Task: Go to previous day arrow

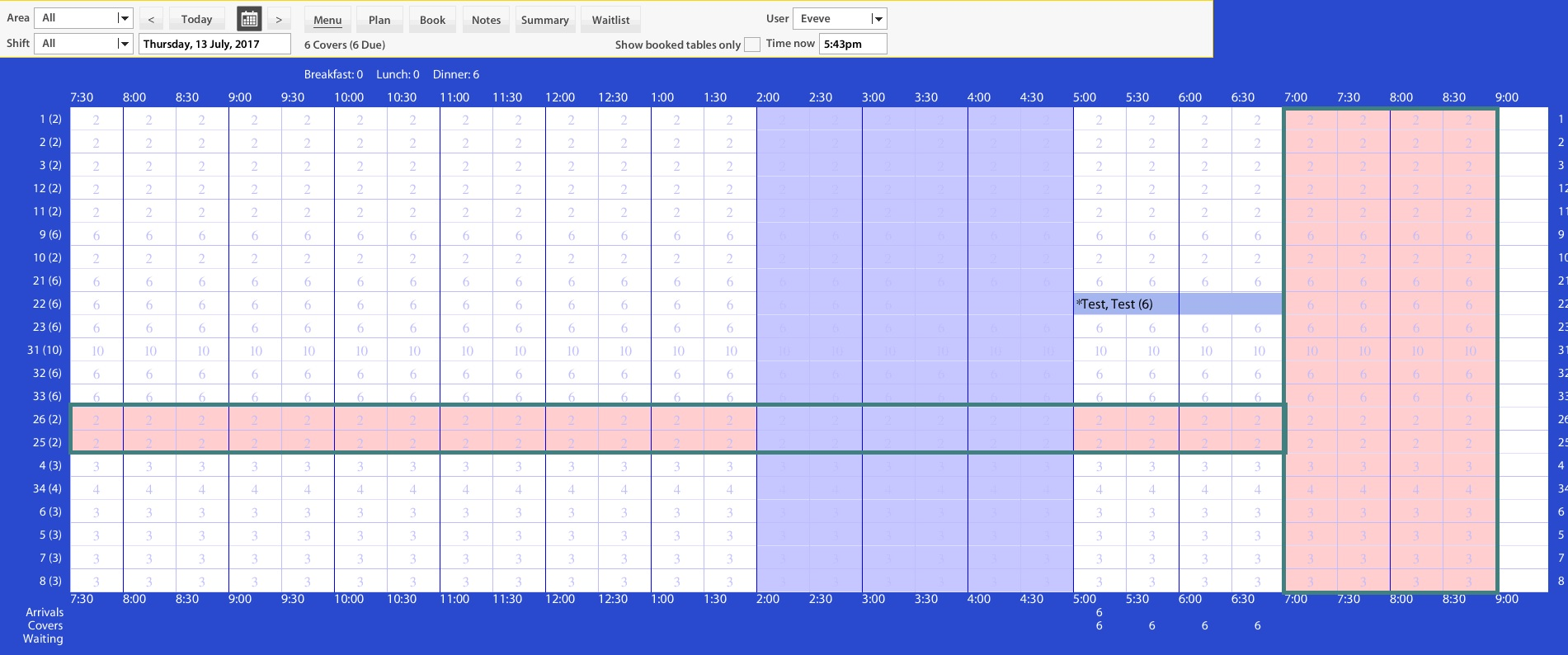Action: pos(151,19)
